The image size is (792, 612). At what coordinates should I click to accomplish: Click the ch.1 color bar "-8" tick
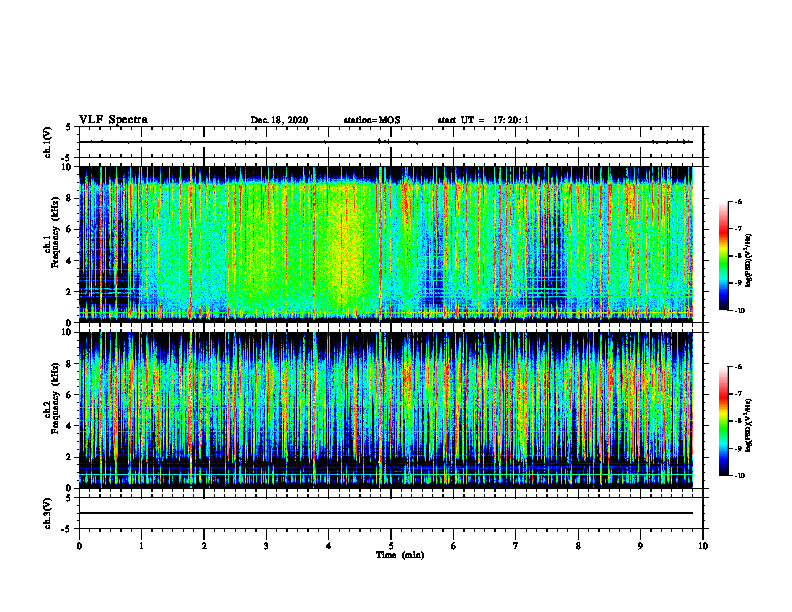[x=738, y=256]
